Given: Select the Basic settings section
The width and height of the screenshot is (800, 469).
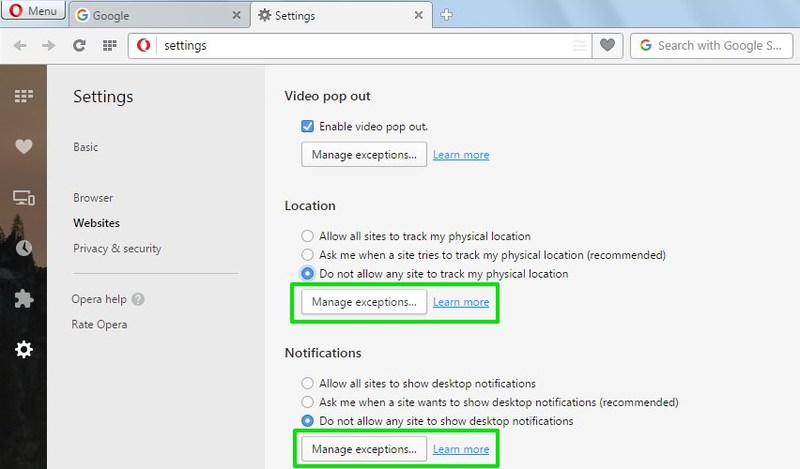Looking at the screenshot, I should pyautogui.click(x=85, y=147).
